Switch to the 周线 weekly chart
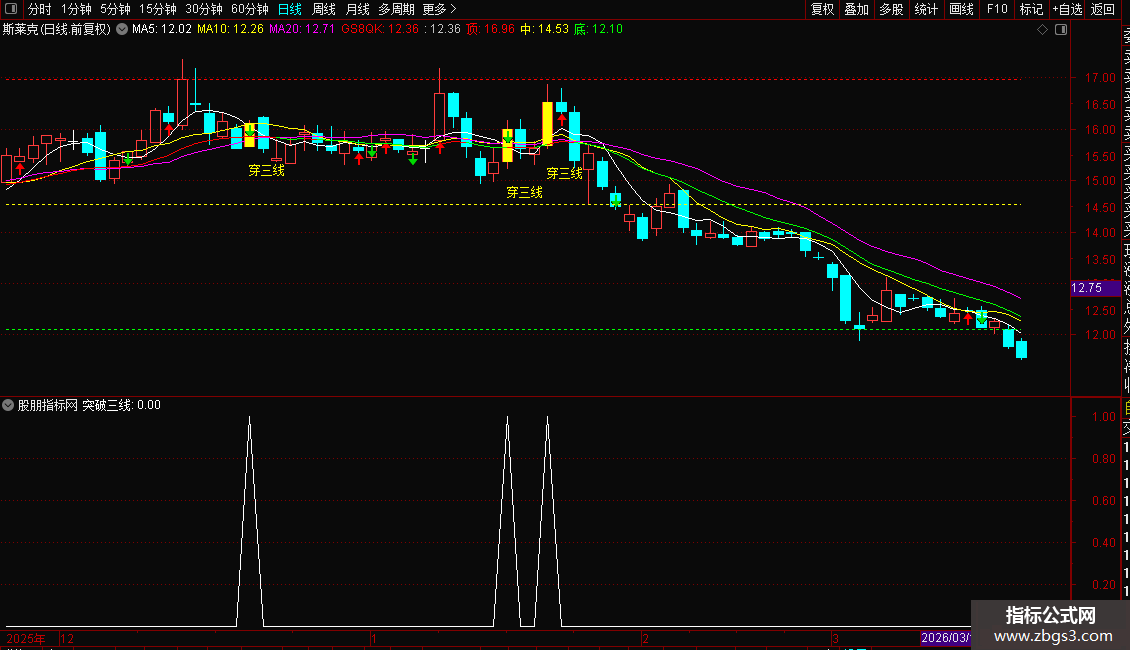 (x=324, y=9)
